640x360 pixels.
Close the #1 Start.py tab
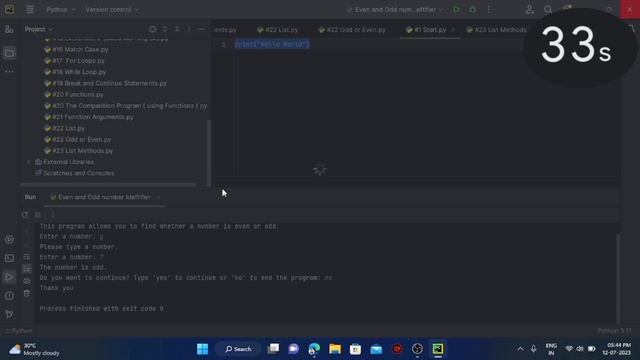point(453,30)
